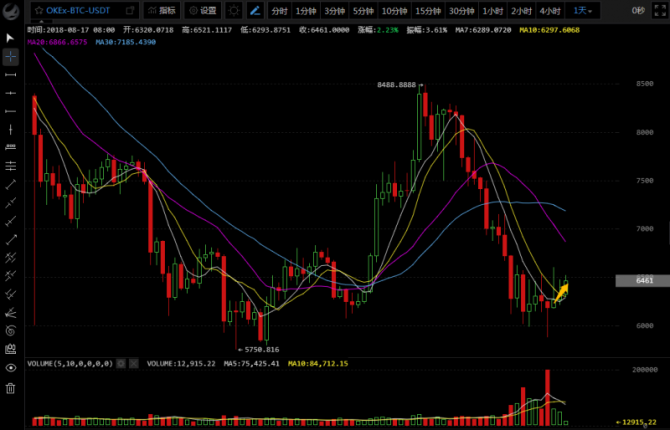Select the 15分钟 interval
Viewport: 670px width, 430px height.
click(428, 11)
